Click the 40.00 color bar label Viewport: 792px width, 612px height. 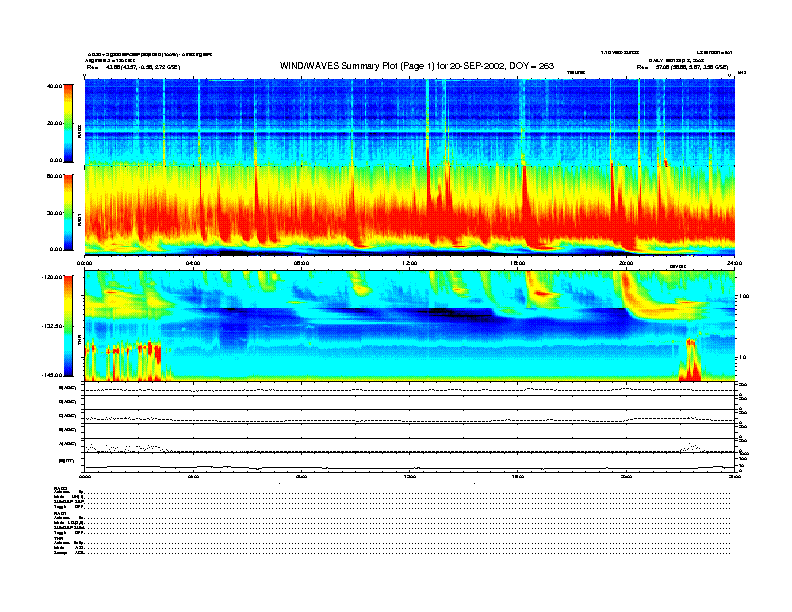(54, 86)
